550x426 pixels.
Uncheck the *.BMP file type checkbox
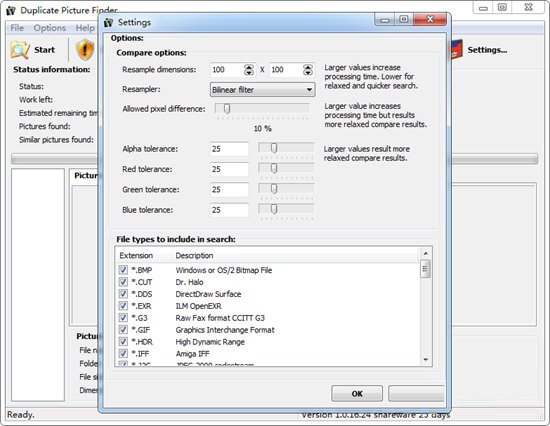(123, 270)
